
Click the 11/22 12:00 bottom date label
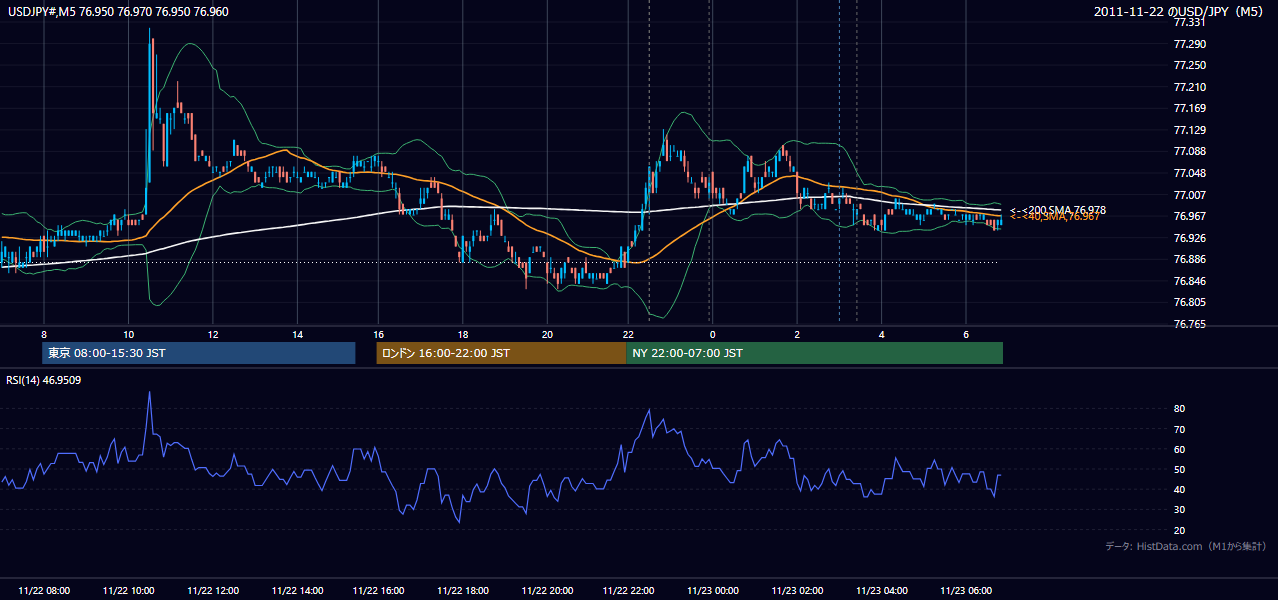213,591
